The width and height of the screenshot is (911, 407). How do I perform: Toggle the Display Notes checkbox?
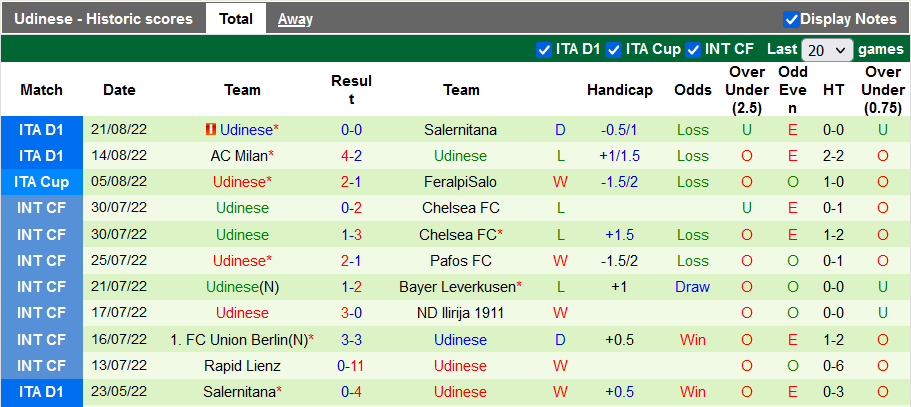(791, 19)
